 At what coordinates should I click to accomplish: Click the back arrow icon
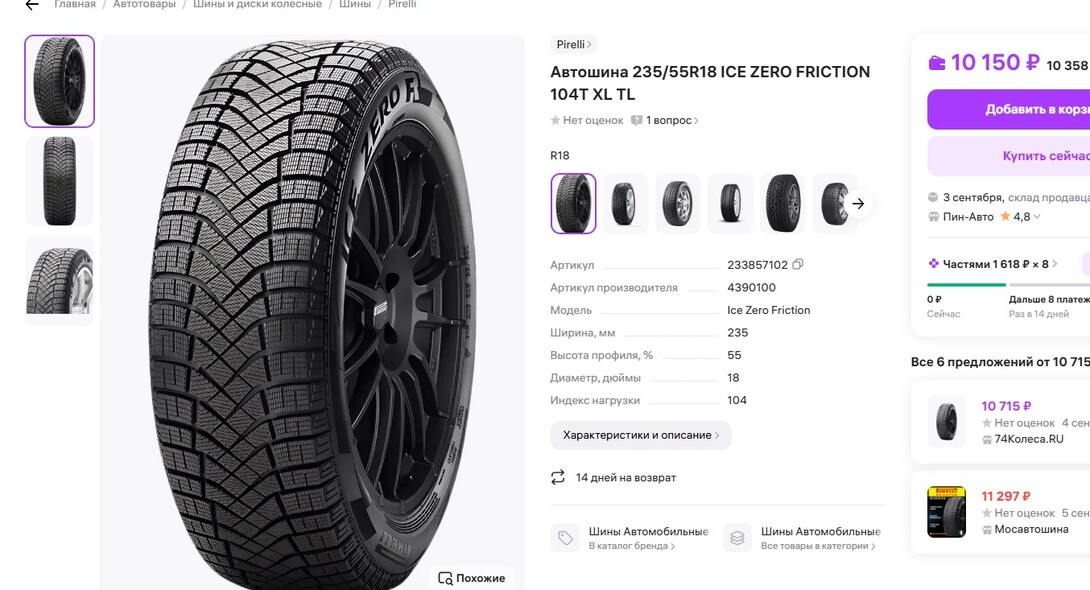pyautogui.click(x=32, y=5)
